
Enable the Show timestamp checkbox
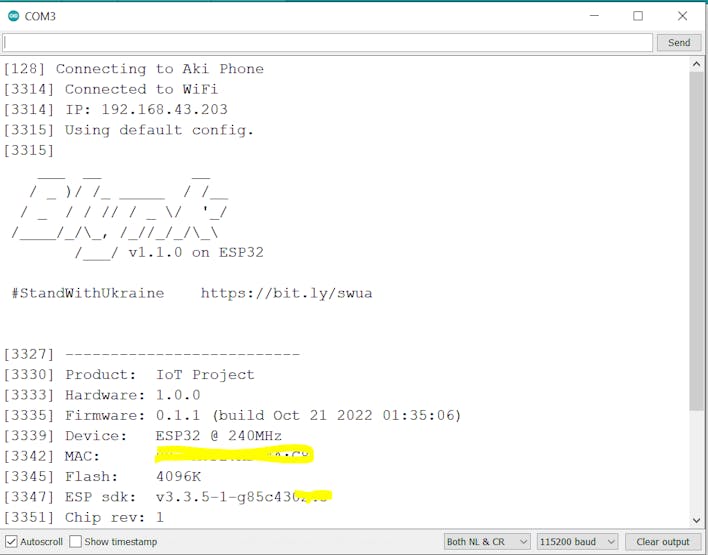75,541
